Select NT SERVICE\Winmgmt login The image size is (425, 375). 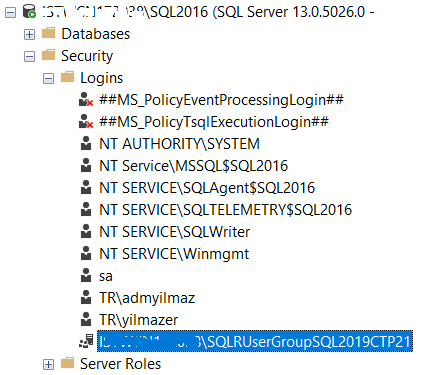(174, 254)
